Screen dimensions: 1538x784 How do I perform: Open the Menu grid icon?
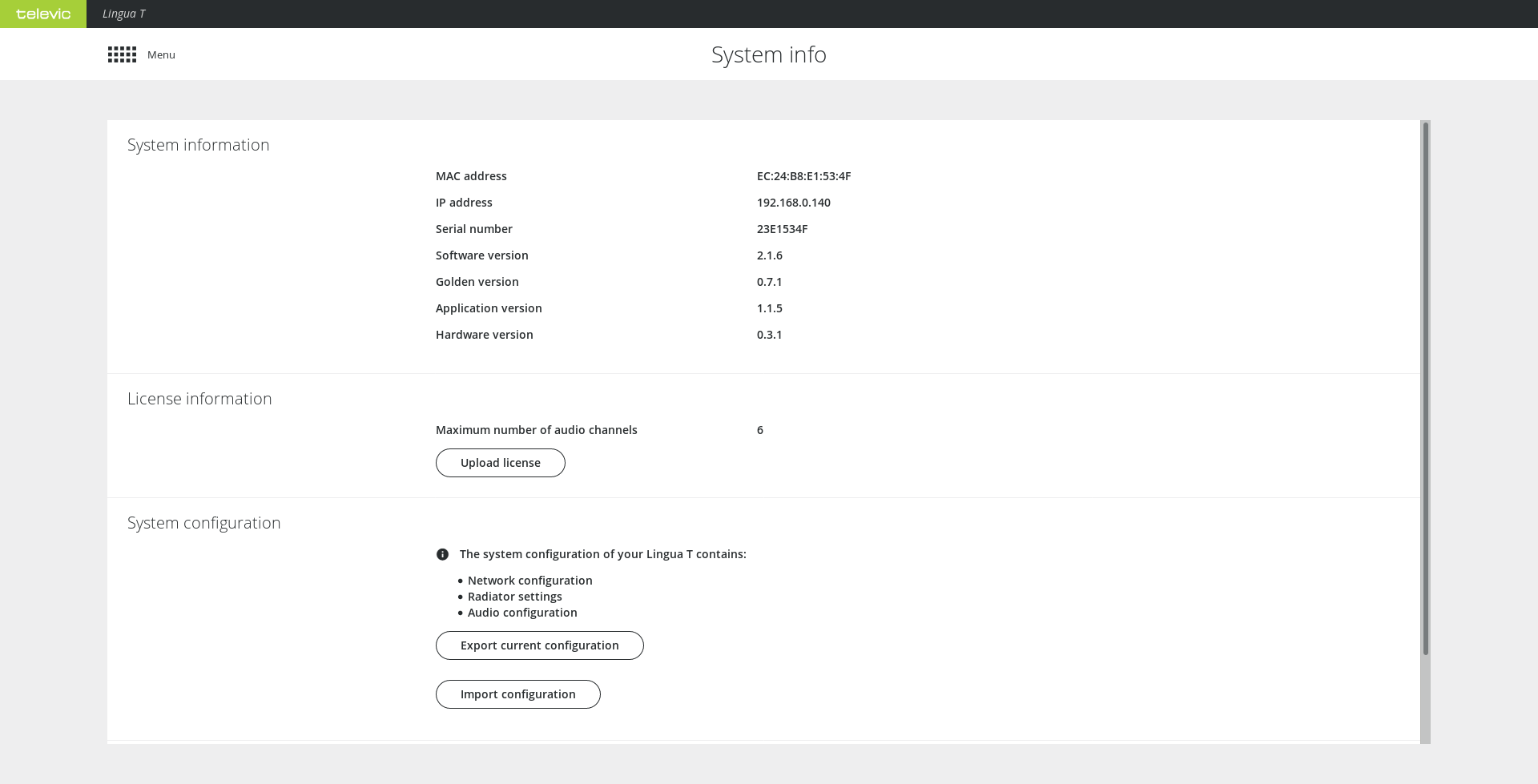point(122,54)
